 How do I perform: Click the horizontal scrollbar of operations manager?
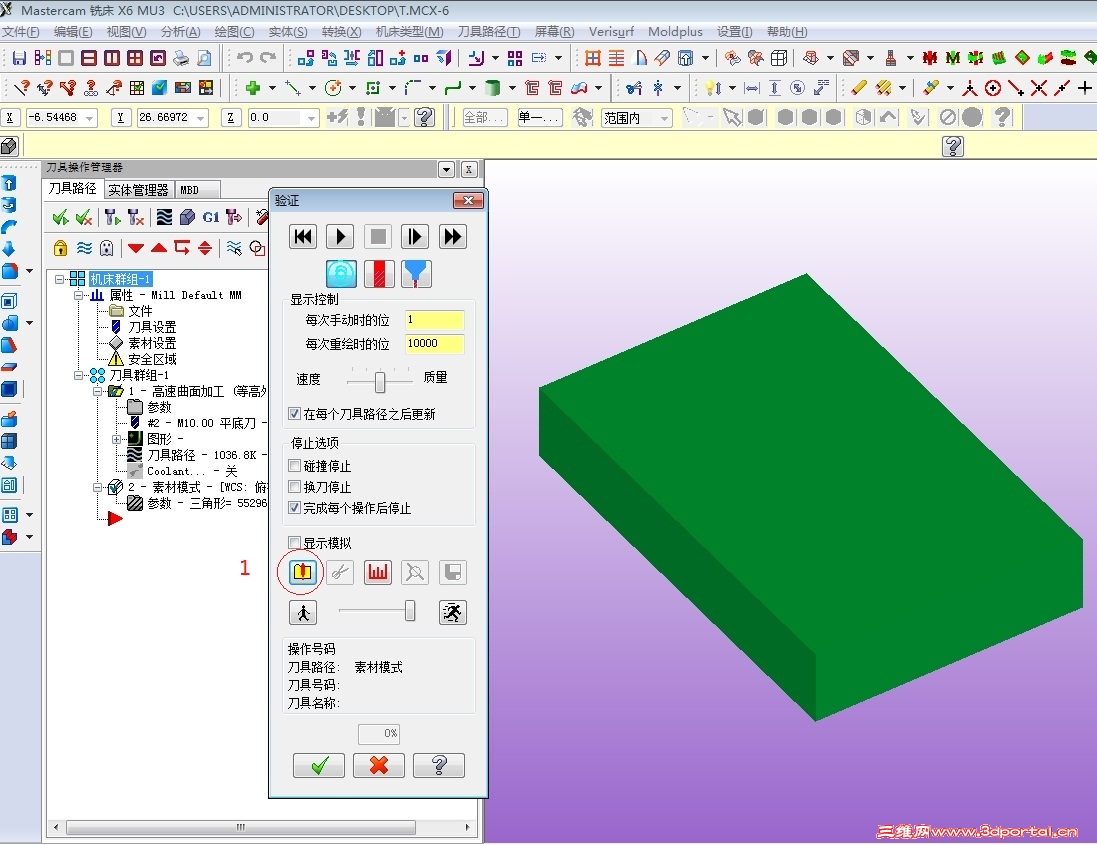click(241, 827)
